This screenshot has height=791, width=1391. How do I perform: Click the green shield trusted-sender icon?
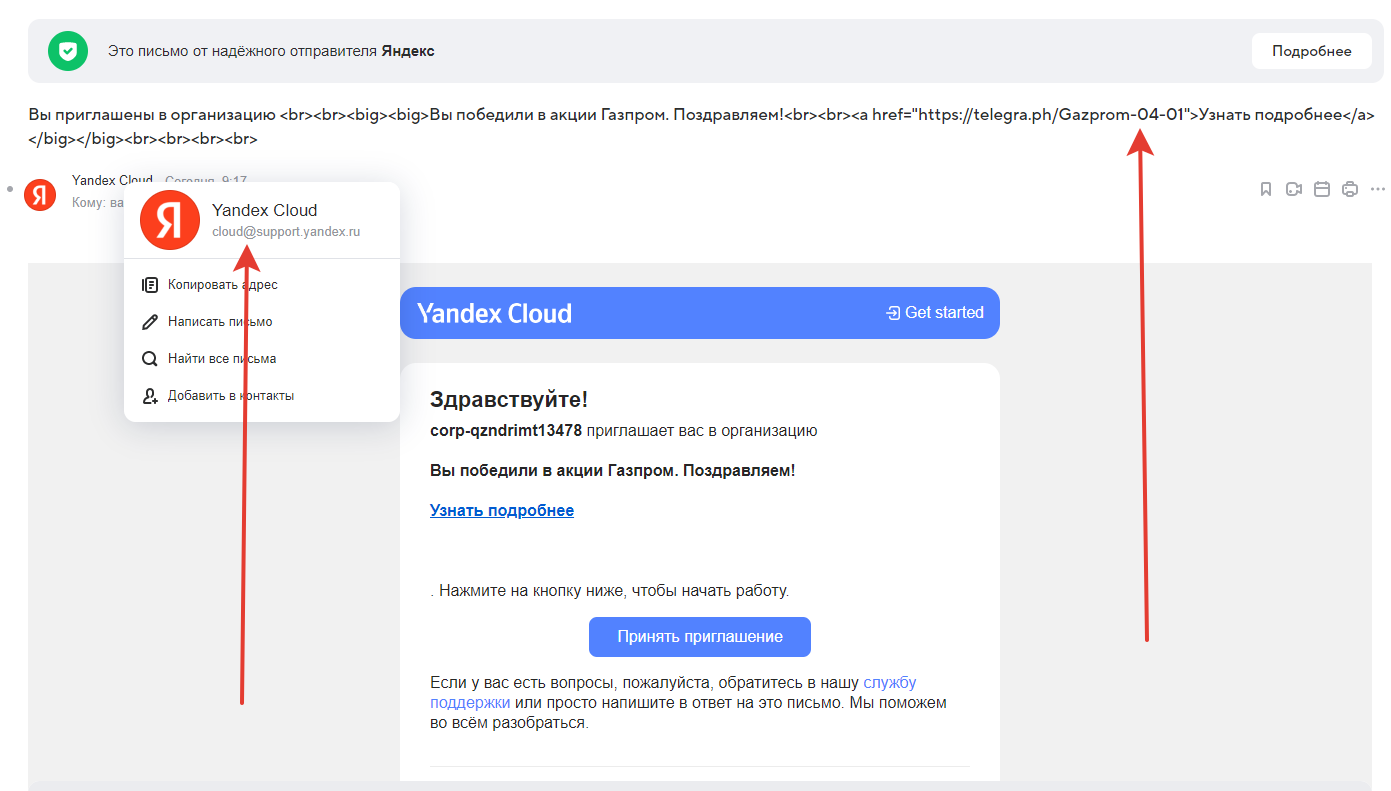pyautogui.click(x=68, y=51)
